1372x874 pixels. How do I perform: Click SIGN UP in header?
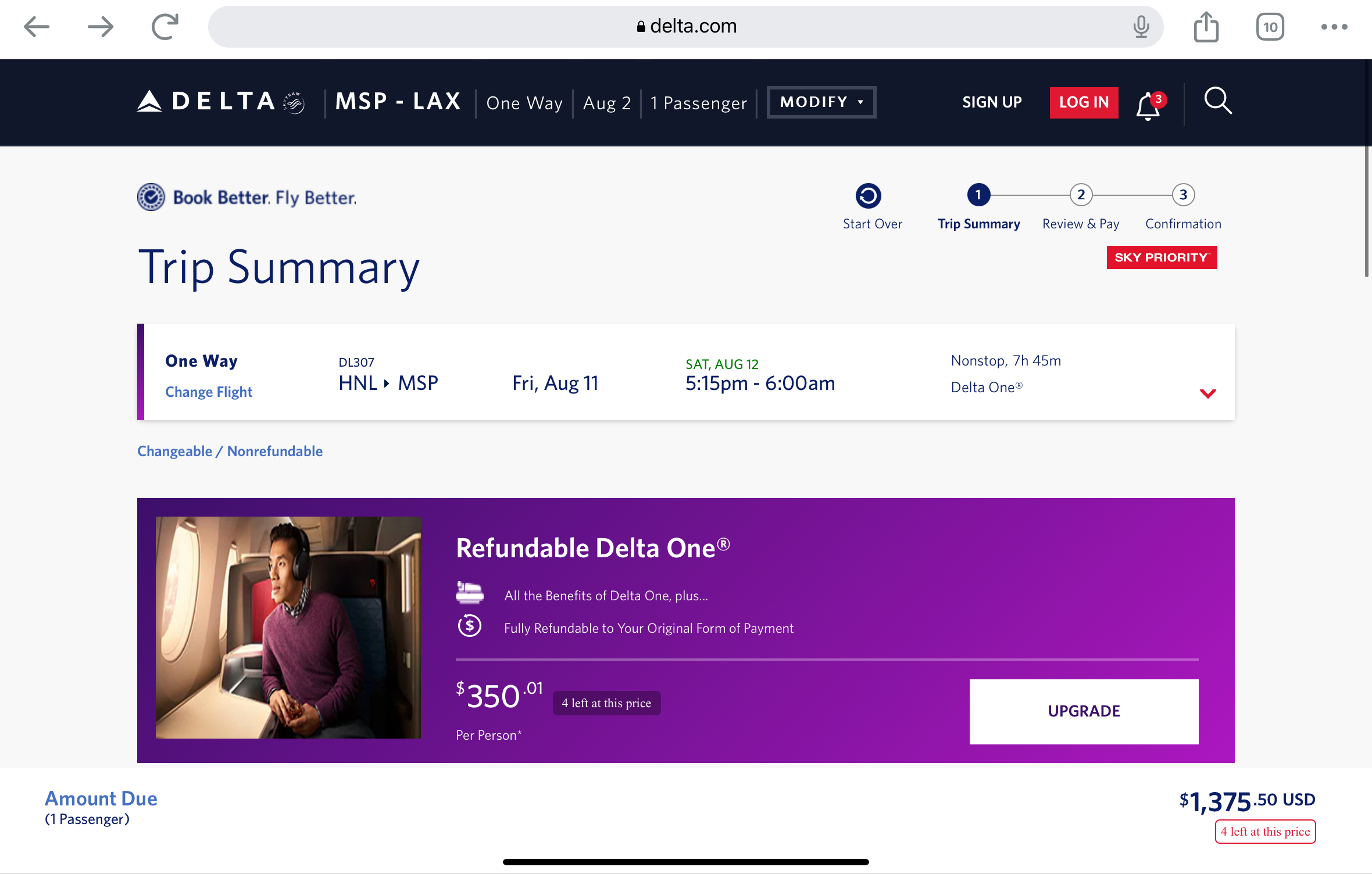pos(992,102)
